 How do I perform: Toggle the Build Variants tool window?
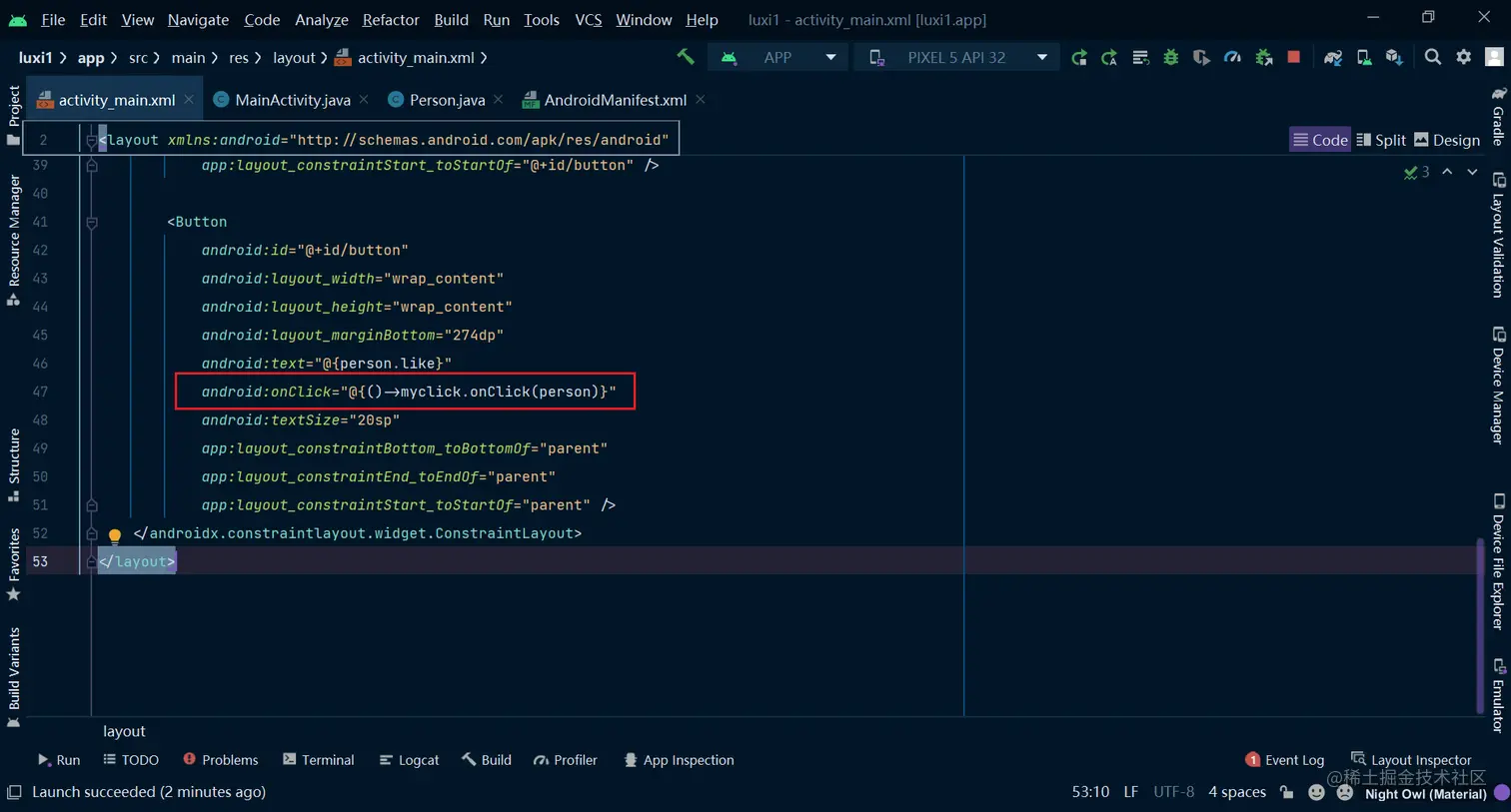[13, 676]
